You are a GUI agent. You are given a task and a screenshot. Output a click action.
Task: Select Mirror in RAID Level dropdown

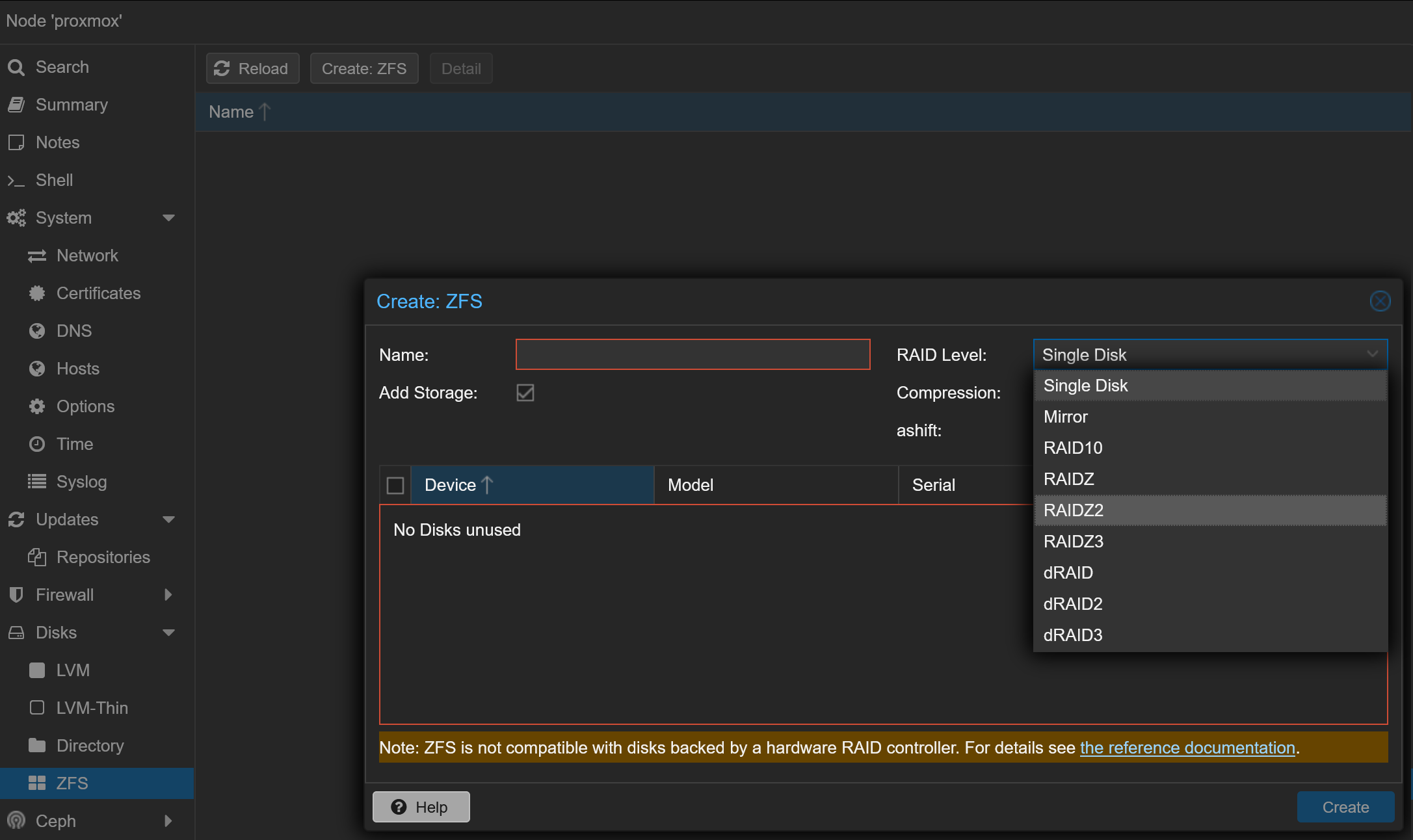click(1066, 417)
